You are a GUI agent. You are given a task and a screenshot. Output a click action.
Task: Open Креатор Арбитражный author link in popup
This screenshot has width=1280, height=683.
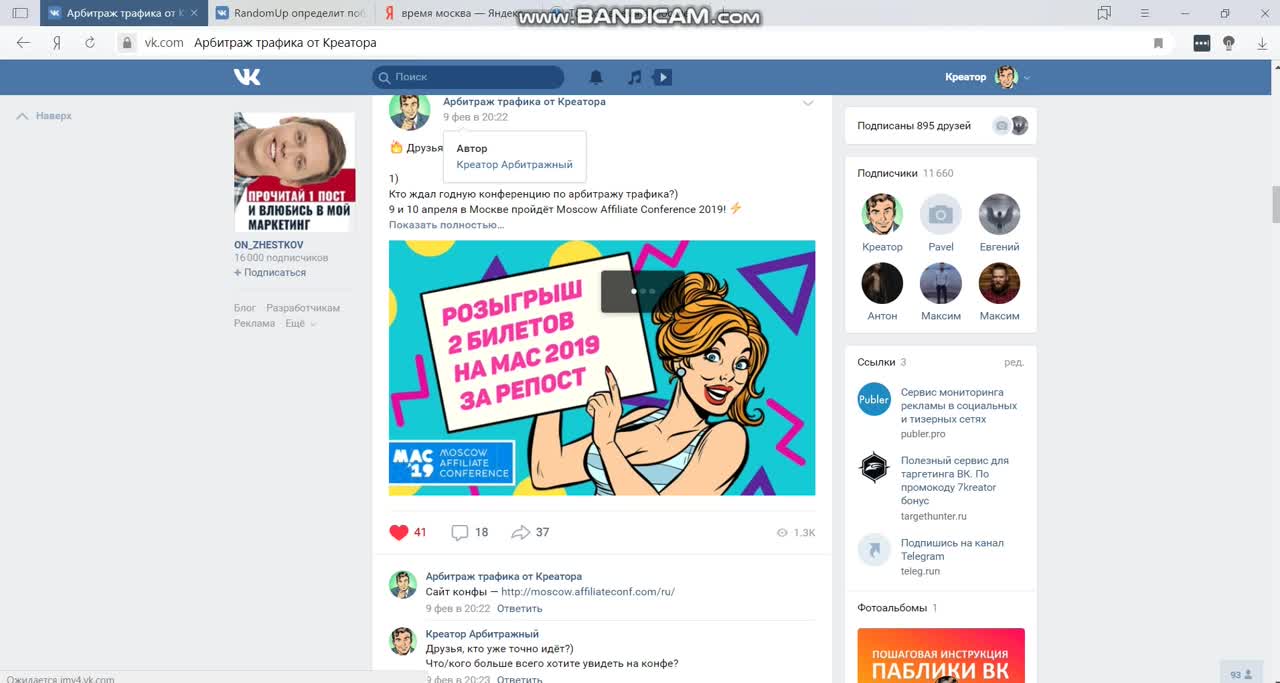click(x=514, y=165)
